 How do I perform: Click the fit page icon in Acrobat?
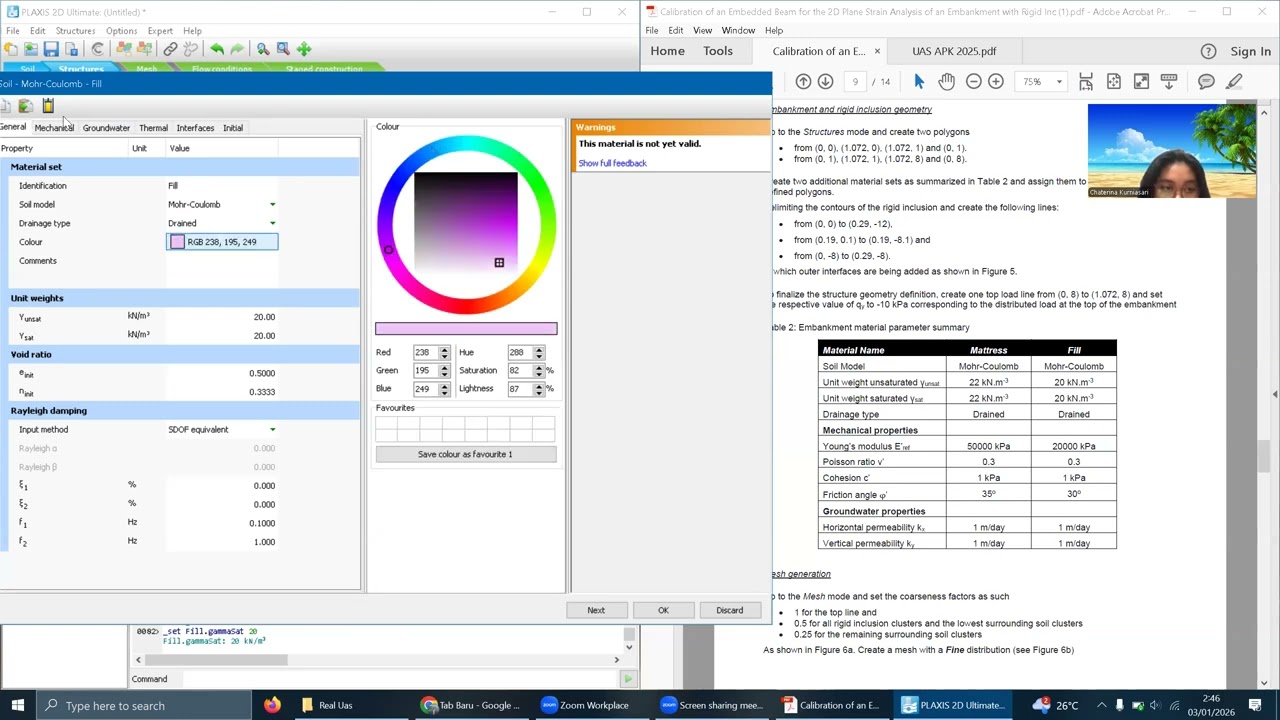(x=1113, y=81)
